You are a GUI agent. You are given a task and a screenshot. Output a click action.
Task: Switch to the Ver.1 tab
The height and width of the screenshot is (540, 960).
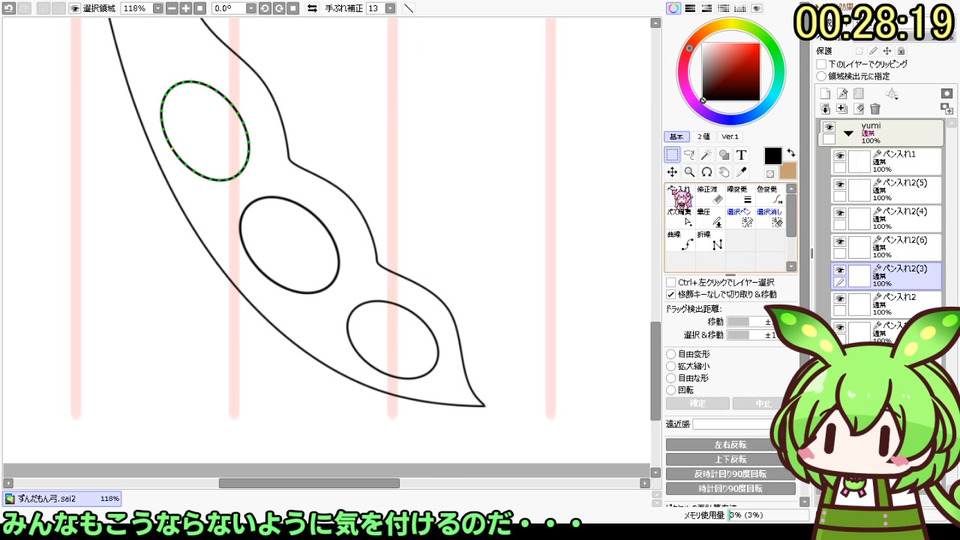tap(730, 136)
